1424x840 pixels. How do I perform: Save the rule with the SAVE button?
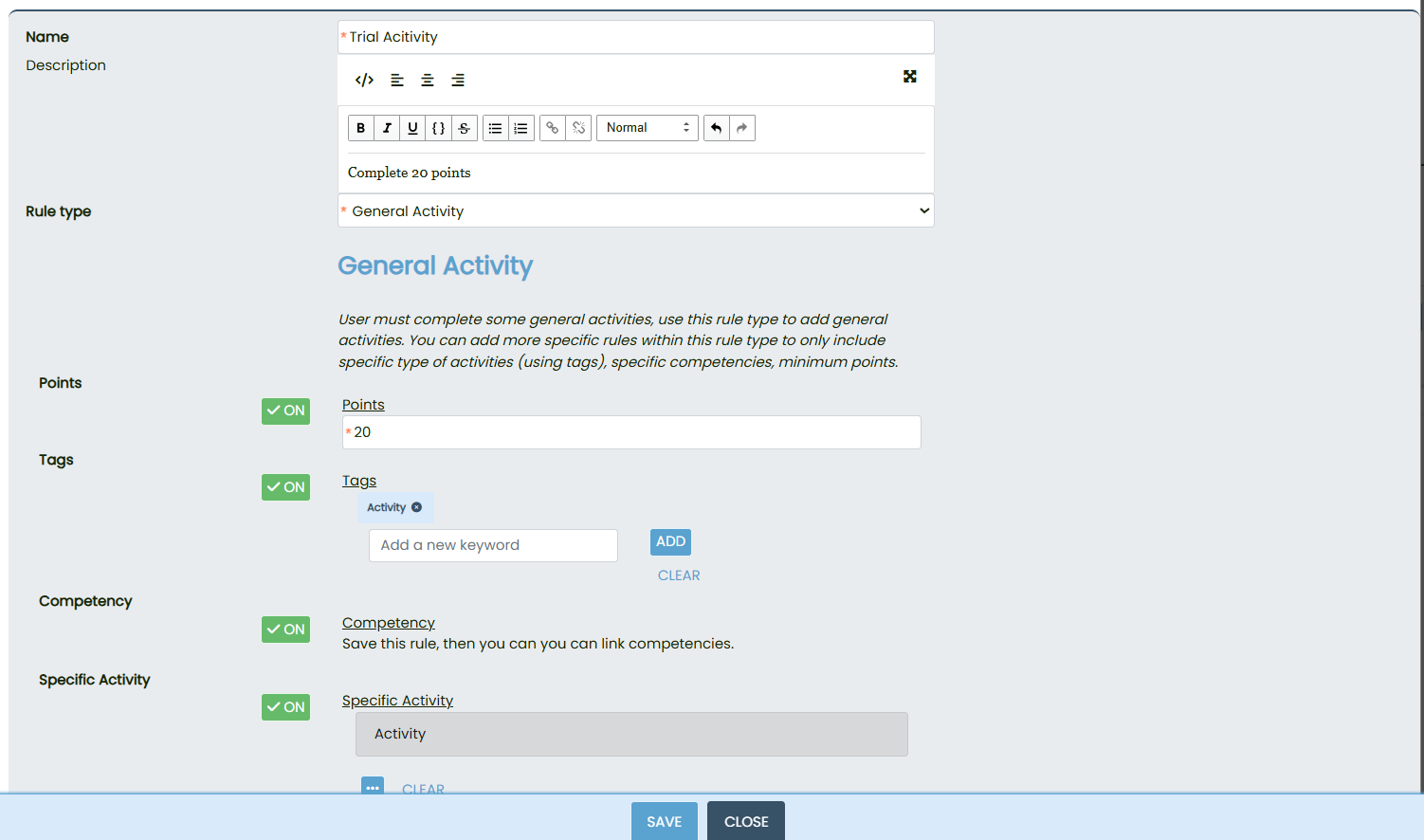pyautogui.click(x=664, y=821)
